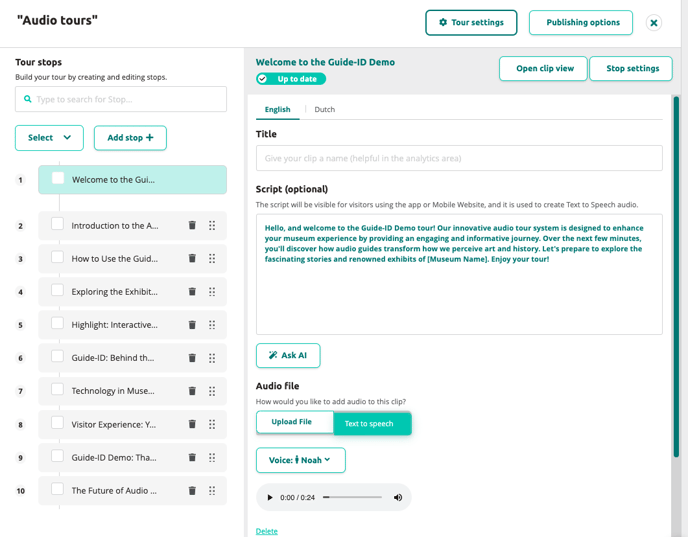The width and height of the screenshot is (688, 537).
Task: Click drag handle for 'Technology in Muse...'
Action: [212, 391]
